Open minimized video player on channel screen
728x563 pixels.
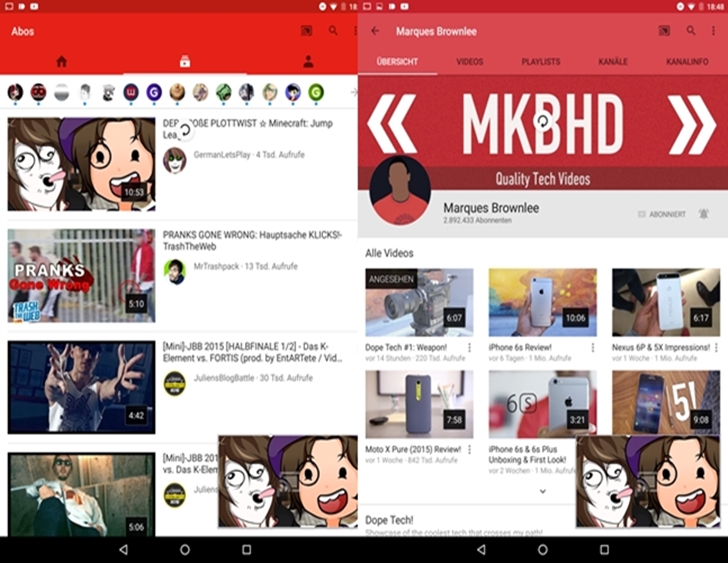point(648,481)
